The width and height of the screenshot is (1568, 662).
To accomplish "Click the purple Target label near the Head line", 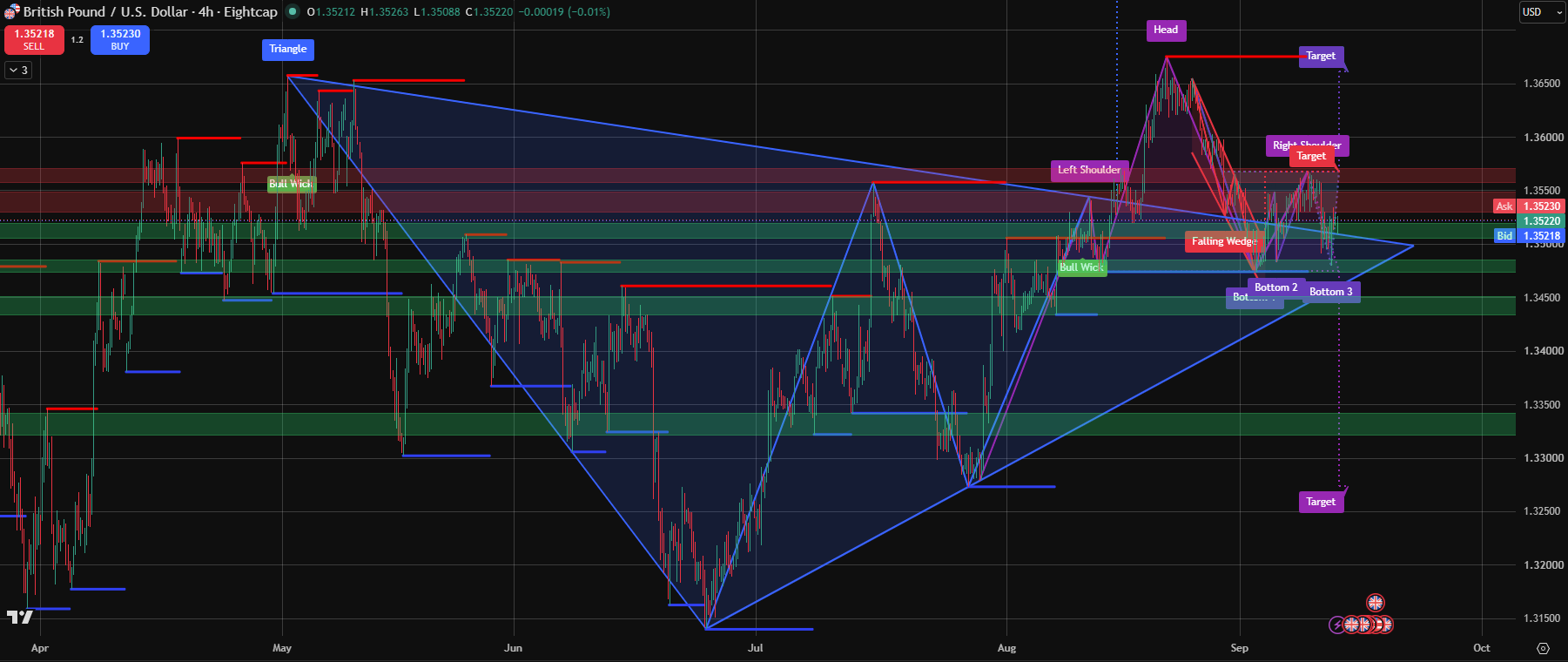I will point(1321,57).
